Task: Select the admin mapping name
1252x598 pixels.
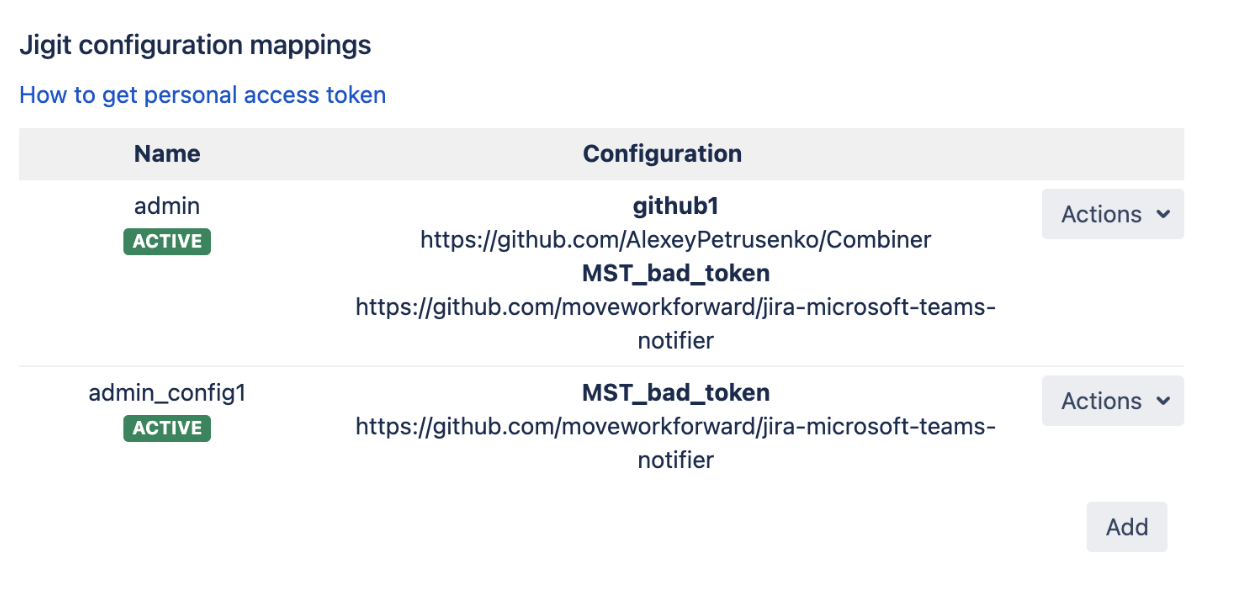Action: coord(167,206)
